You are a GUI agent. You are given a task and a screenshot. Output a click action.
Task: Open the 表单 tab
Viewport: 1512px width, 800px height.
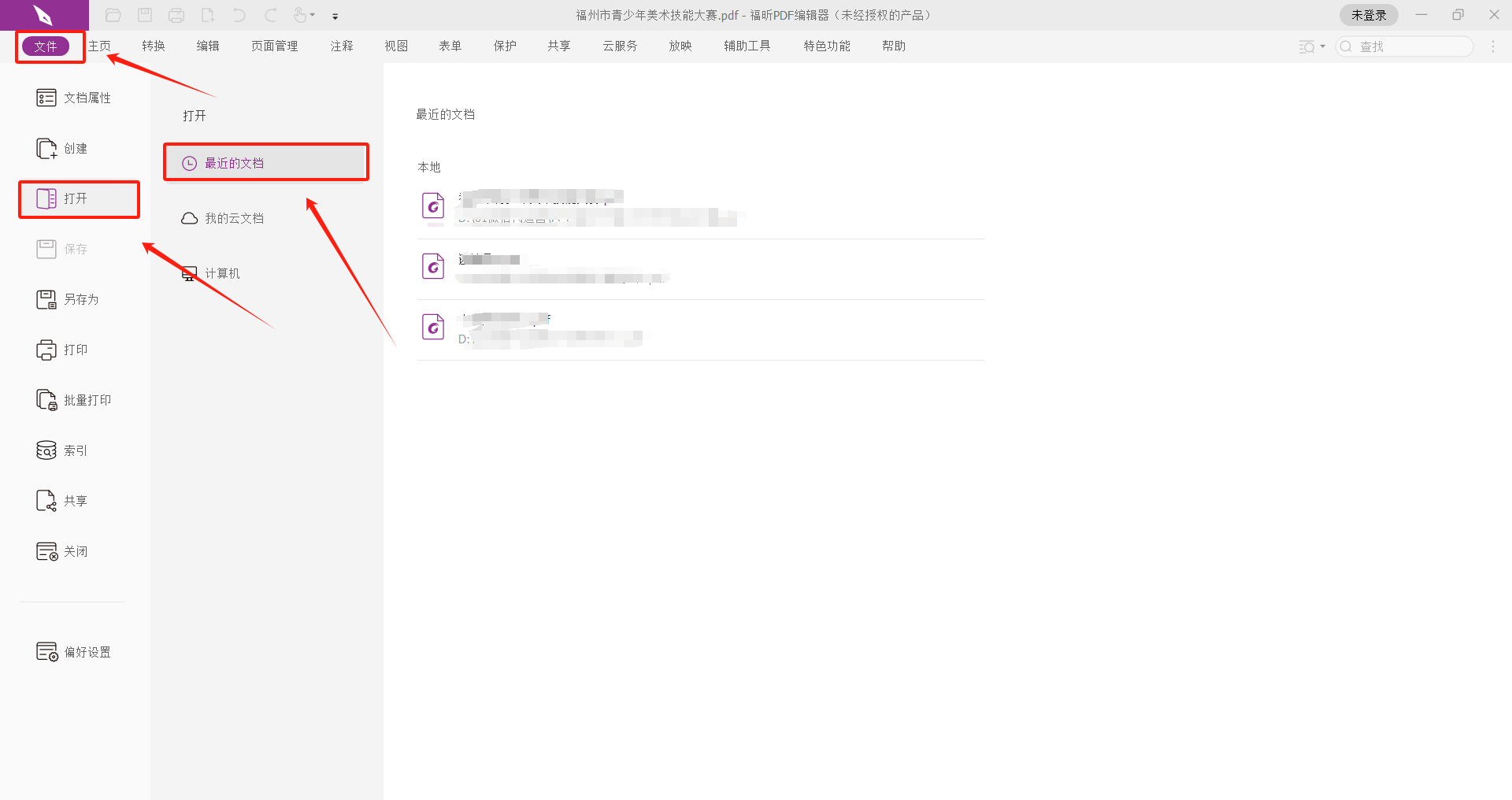click(x=450, y=46)
